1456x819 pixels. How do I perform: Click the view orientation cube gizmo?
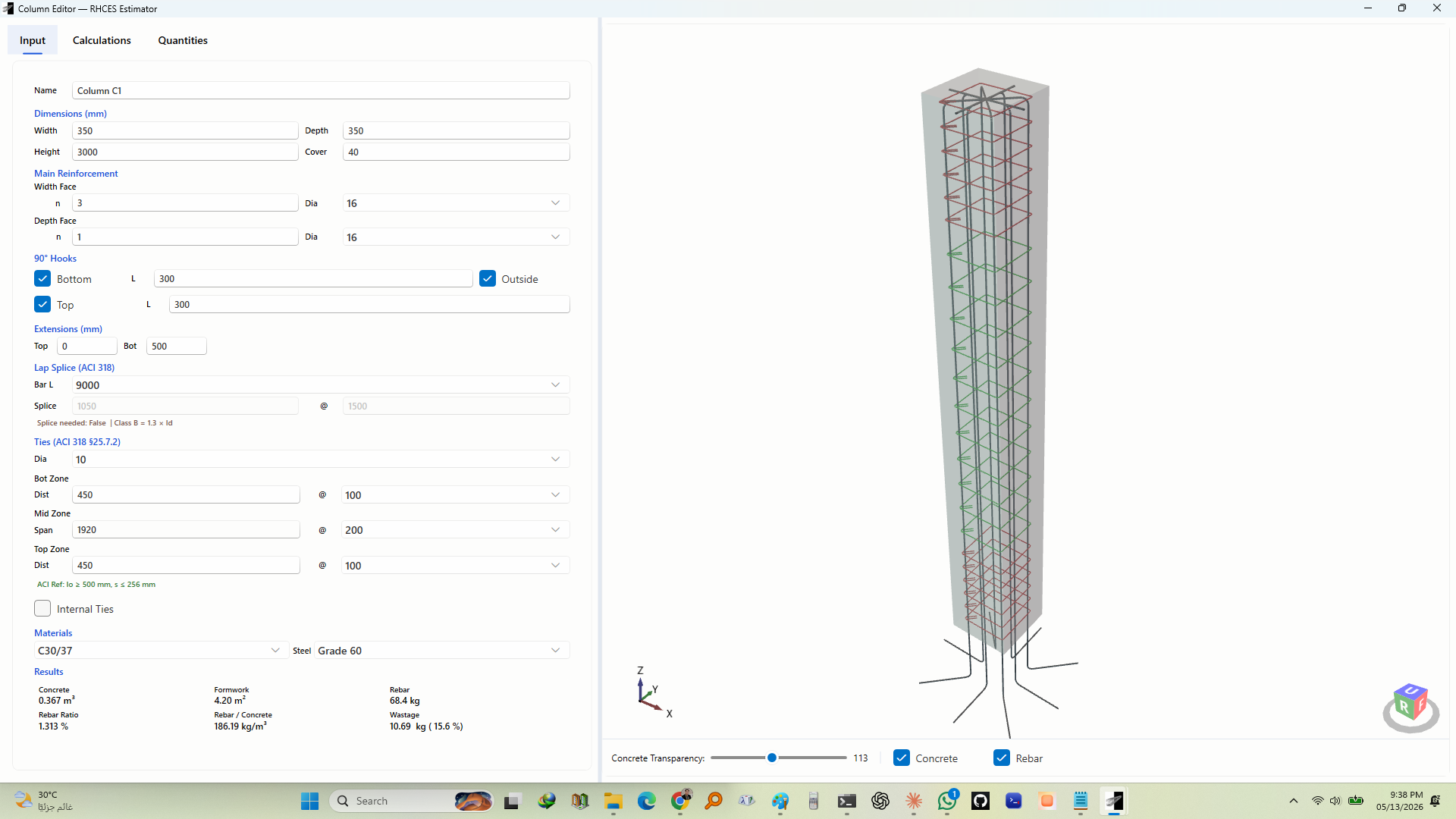1410,707
